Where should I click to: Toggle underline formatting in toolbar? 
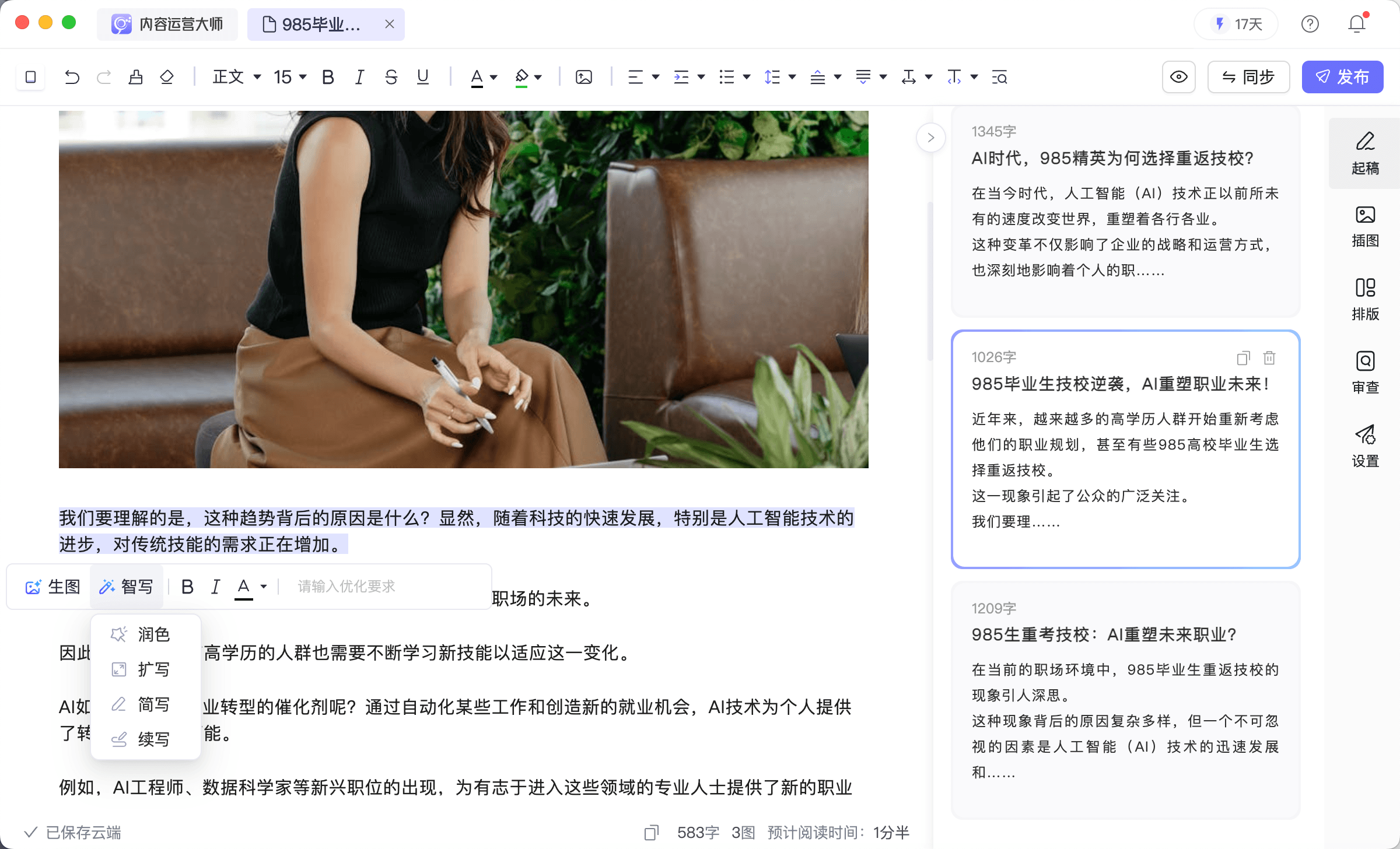tap(422, 77)
